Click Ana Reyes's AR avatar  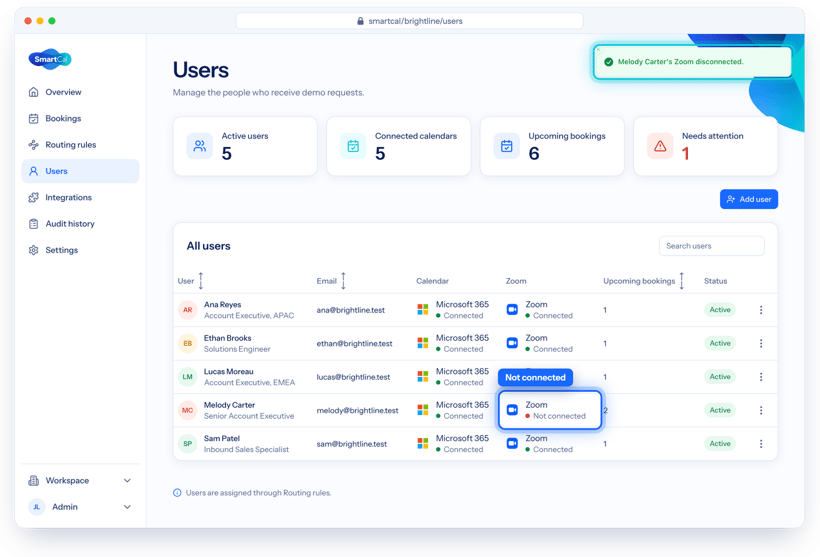(x=188, y=310)
